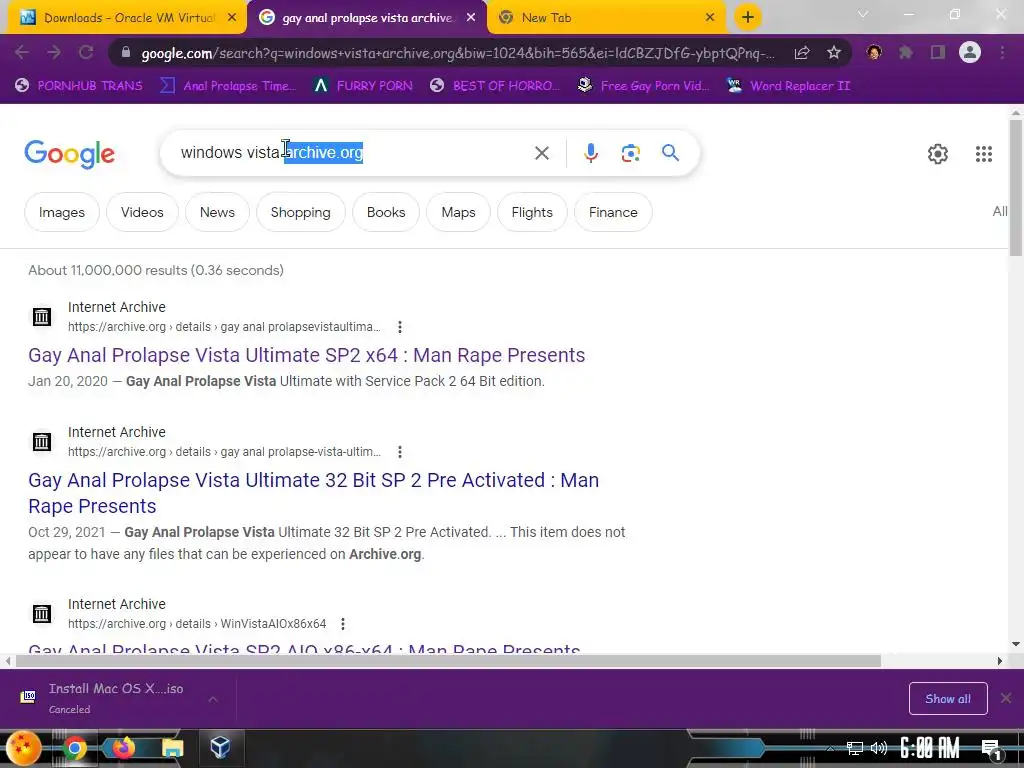Open more options for the WinVistaAIOx86x64 result
Screen dimensions: 1024x768
pos(343,624)
